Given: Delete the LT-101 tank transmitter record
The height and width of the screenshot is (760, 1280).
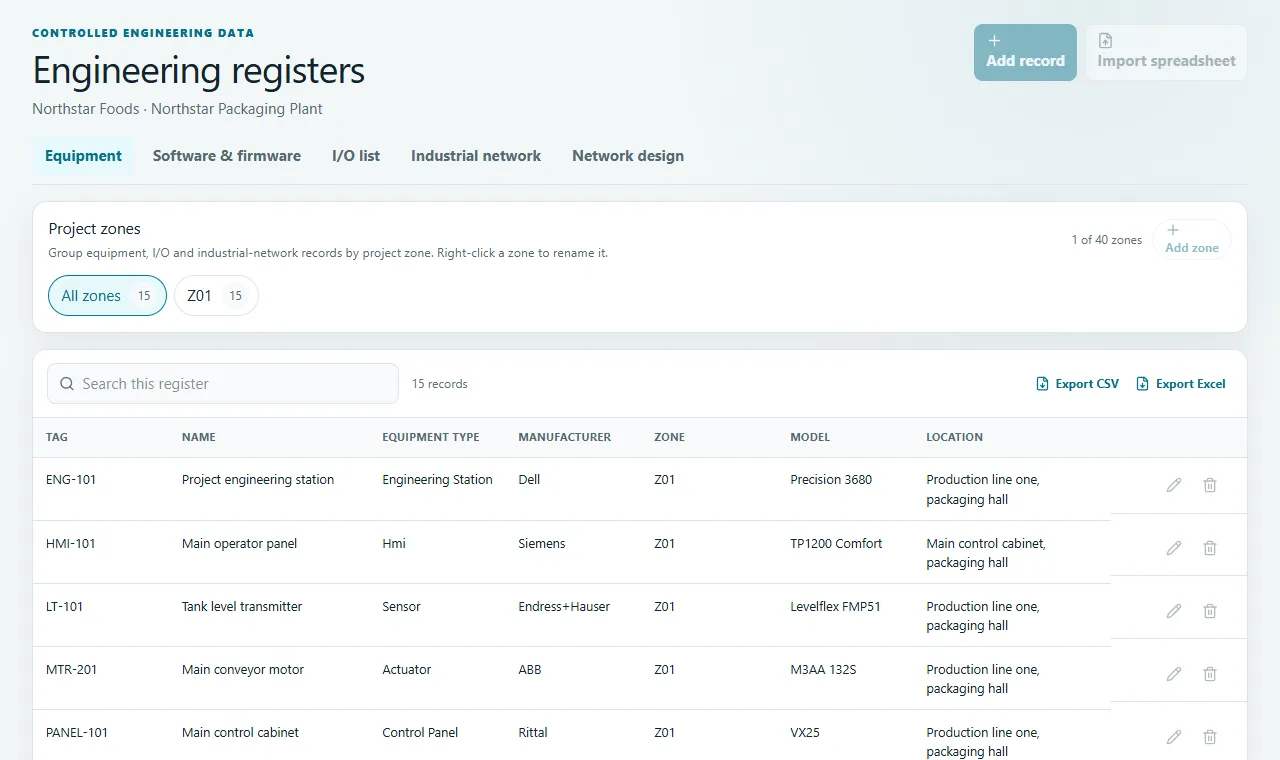Looking at the screenshot, I should (x=1210, y=611).
